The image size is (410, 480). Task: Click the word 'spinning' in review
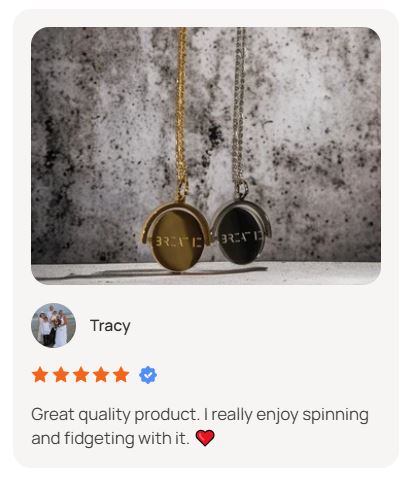pyautogui.click(x=335, y=415)
